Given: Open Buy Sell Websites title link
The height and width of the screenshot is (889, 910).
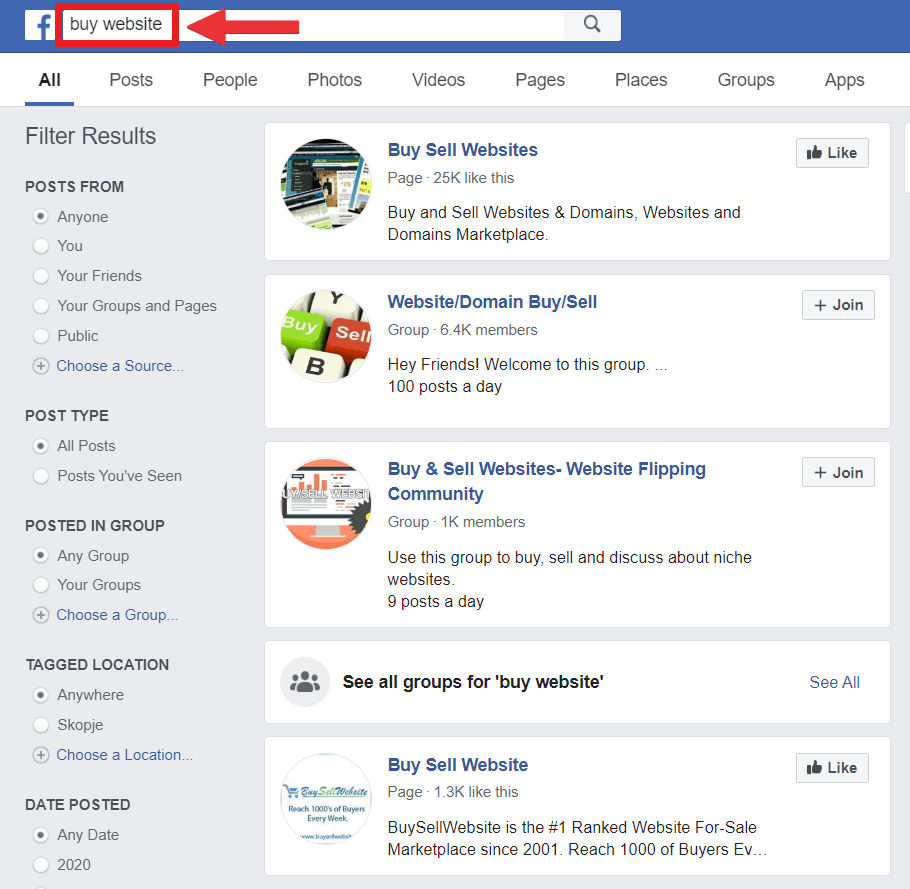Looking at the screenshot, I should point(463,150).
